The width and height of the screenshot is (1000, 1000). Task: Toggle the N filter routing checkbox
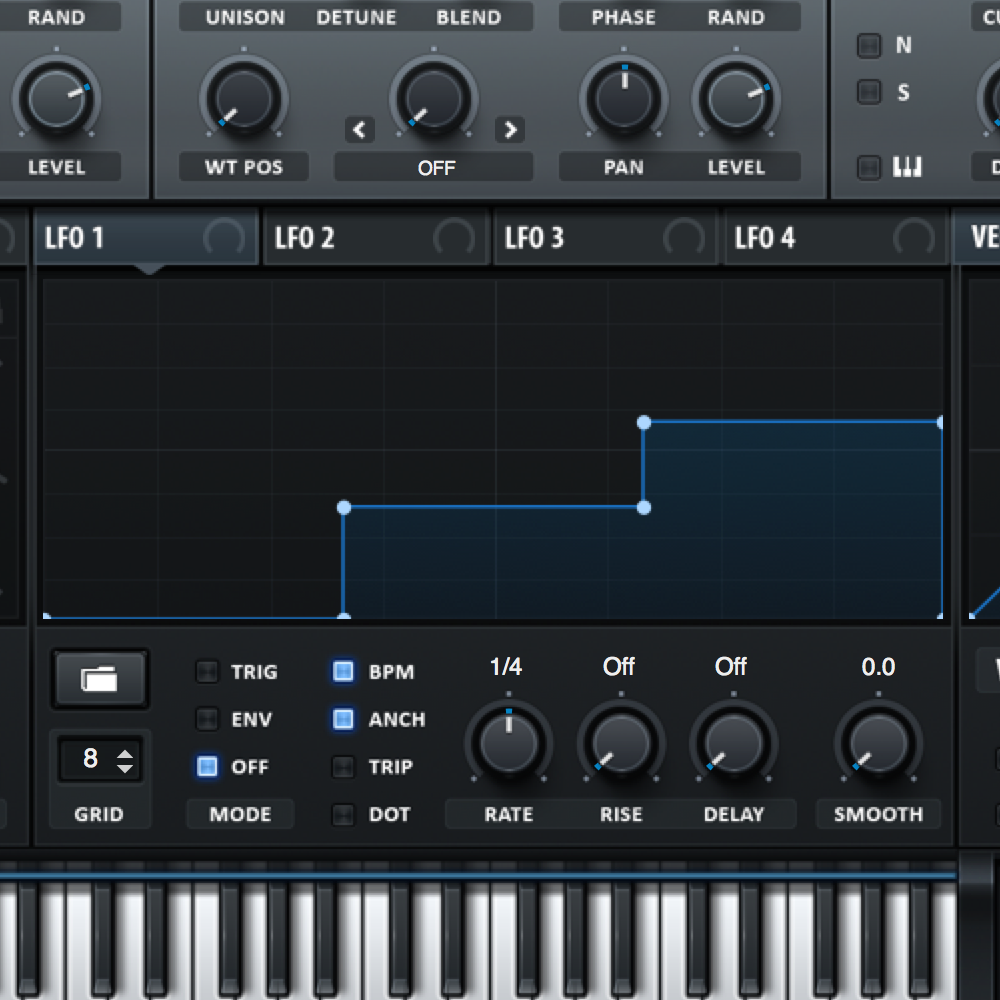(x=869, y=45)
